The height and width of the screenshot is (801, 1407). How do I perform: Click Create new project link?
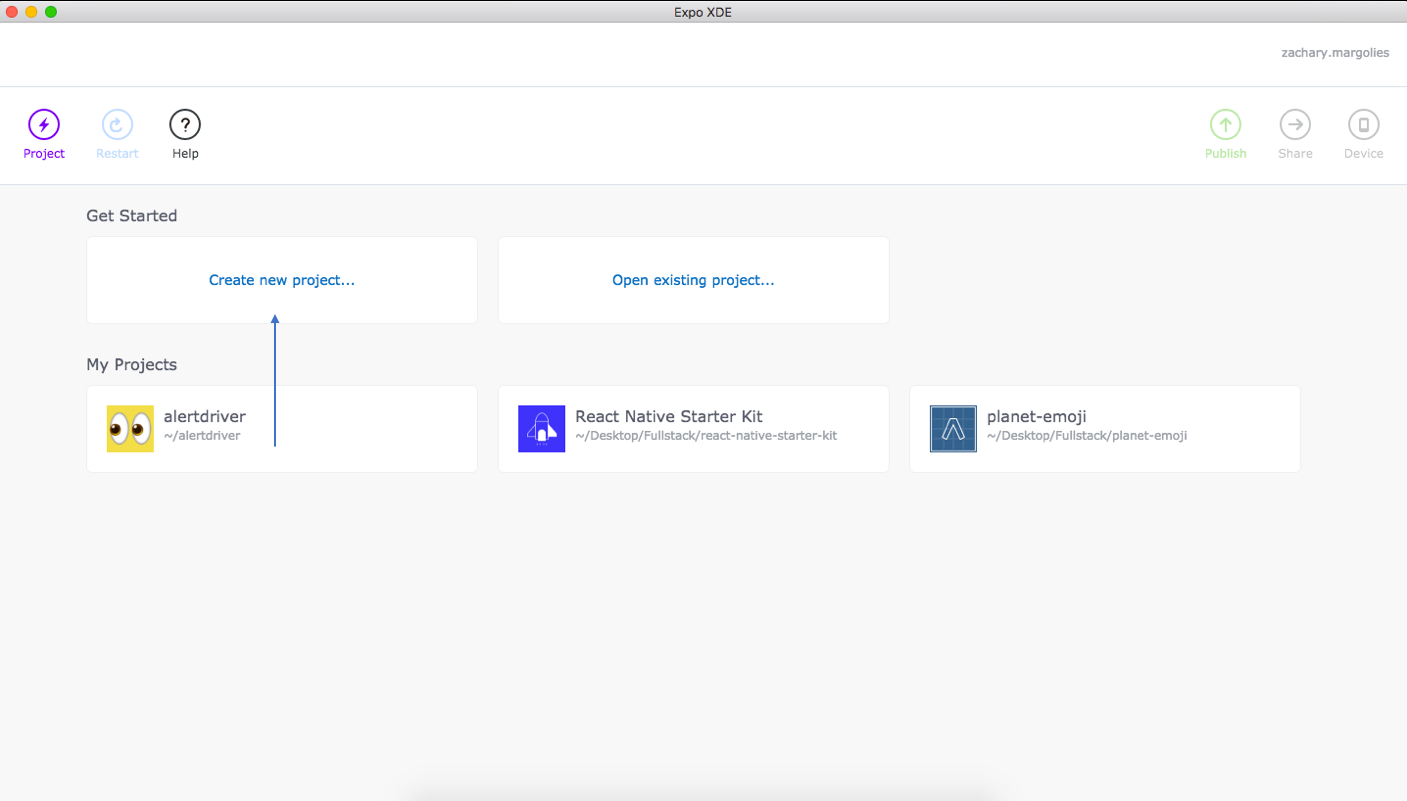pos(282,280)
